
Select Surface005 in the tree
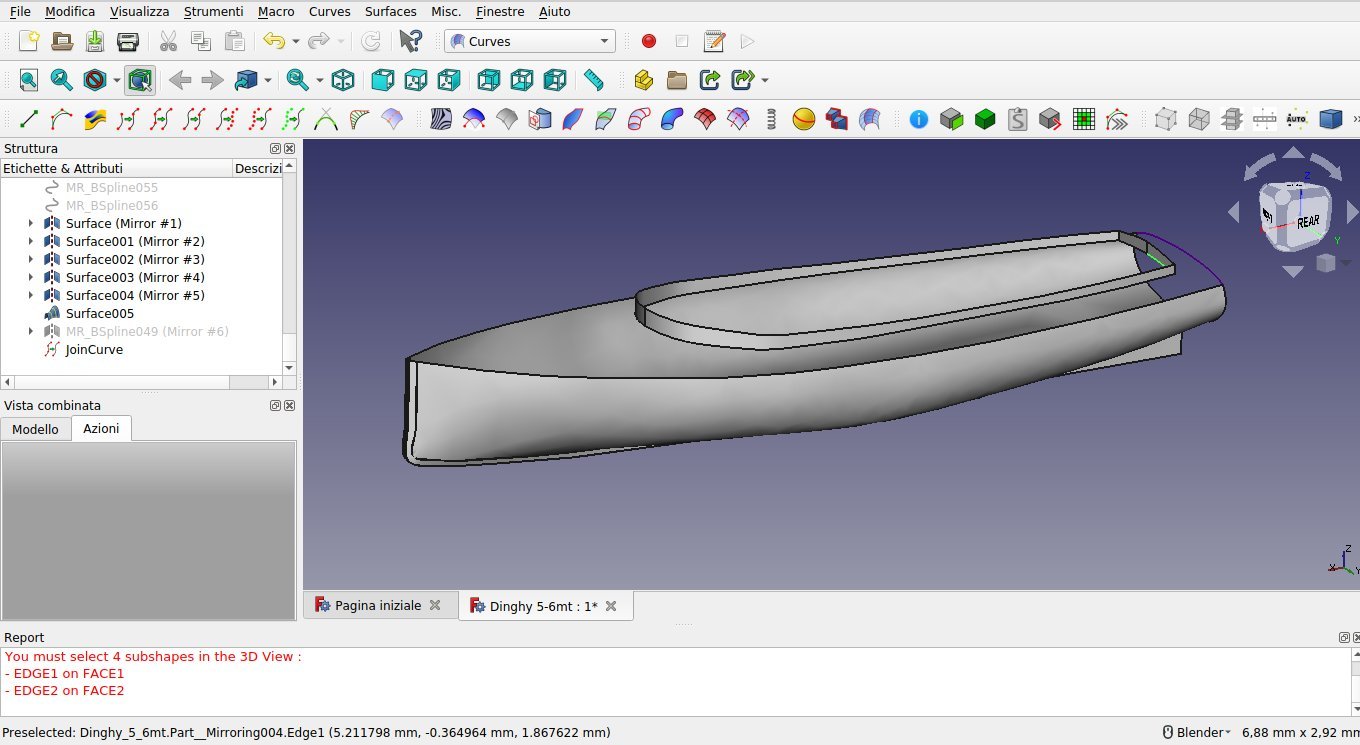pyautogui.click(x=99, y=313)
